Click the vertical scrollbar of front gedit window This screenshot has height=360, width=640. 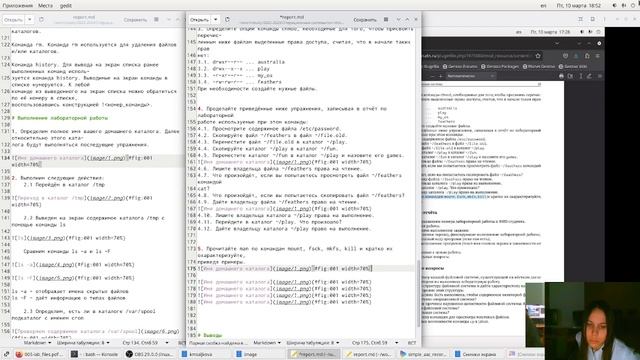(418, 292)
